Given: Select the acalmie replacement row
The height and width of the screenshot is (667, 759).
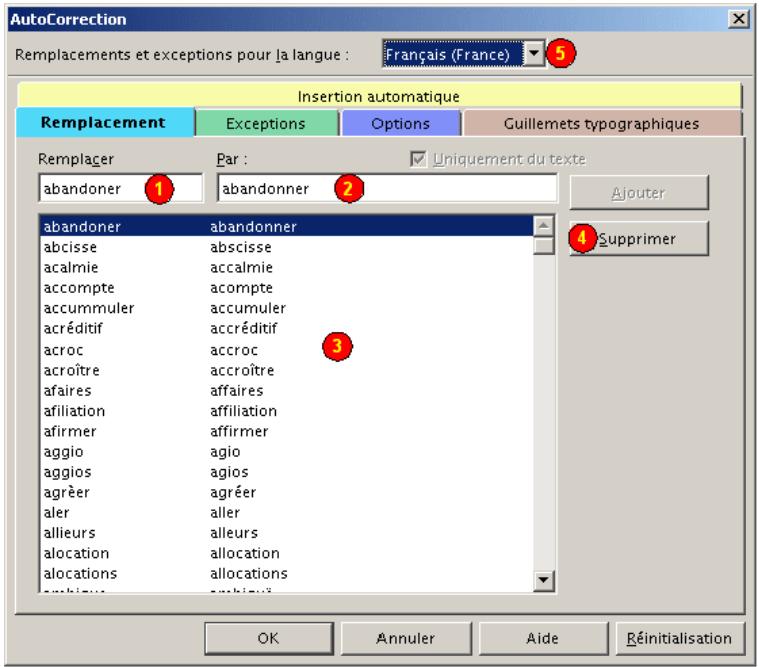Looking at the screenshot, I should point(287,267).
